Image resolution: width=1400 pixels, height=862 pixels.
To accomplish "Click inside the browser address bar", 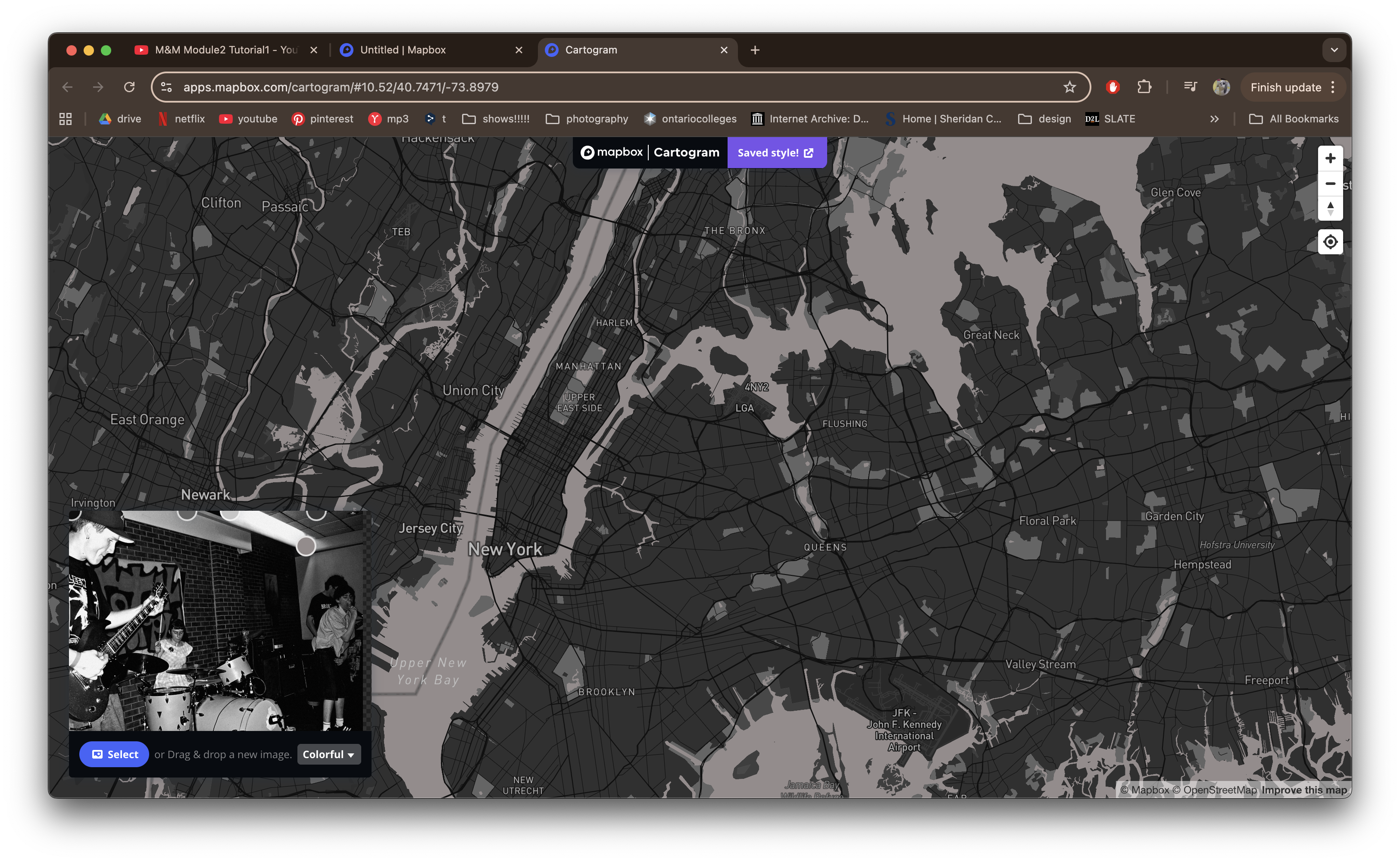I will 399,87.
